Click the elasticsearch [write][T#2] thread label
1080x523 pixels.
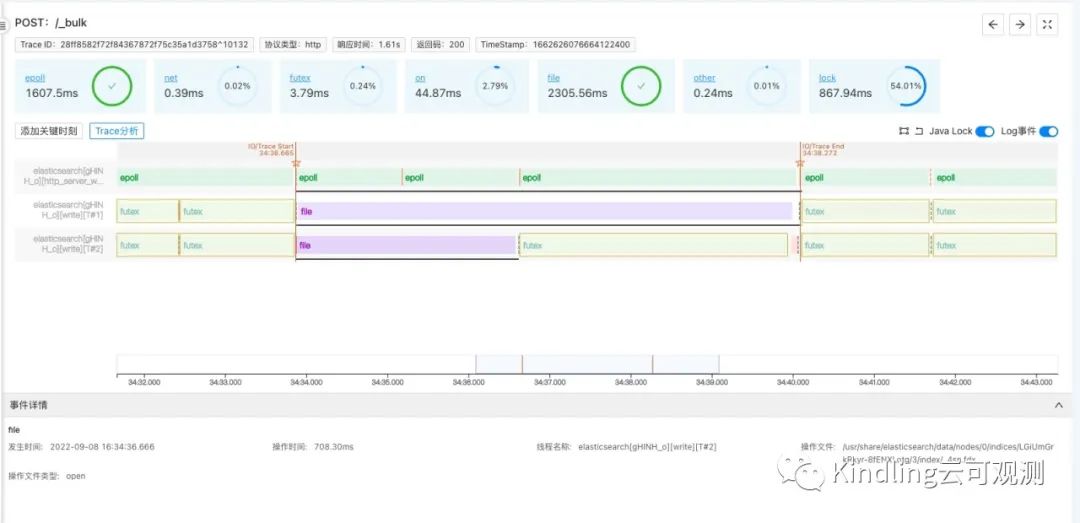(x=68, y=243)
